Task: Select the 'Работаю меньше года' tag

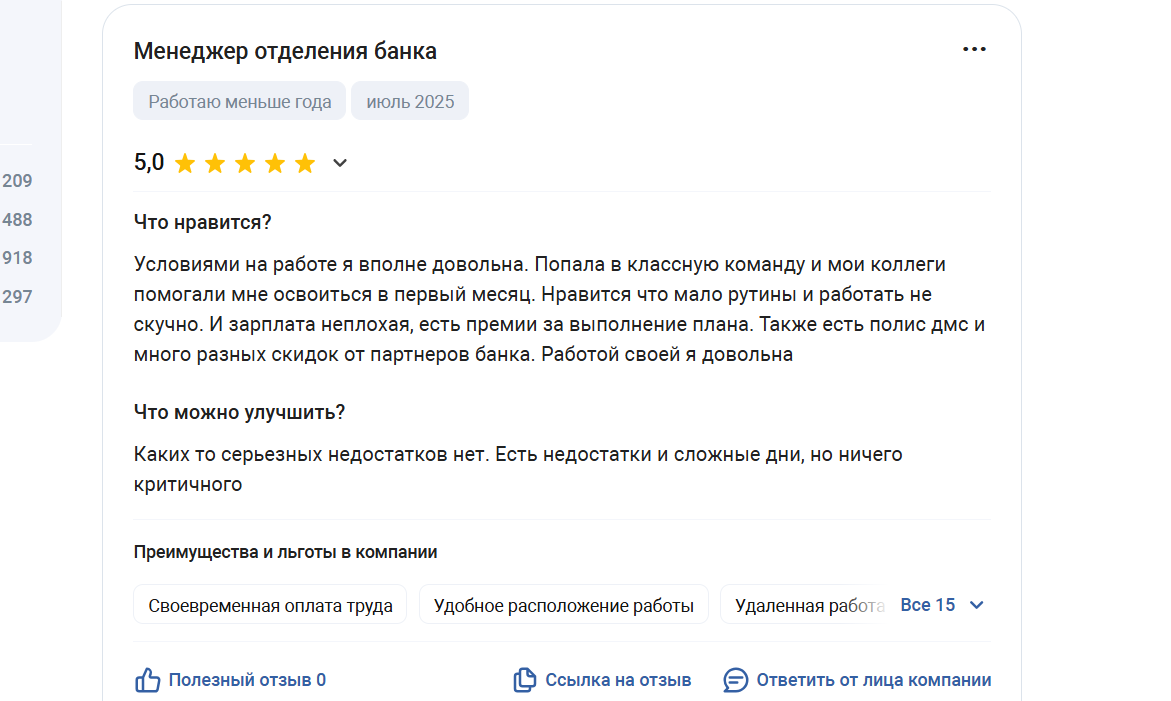Action: pos(239,101)
